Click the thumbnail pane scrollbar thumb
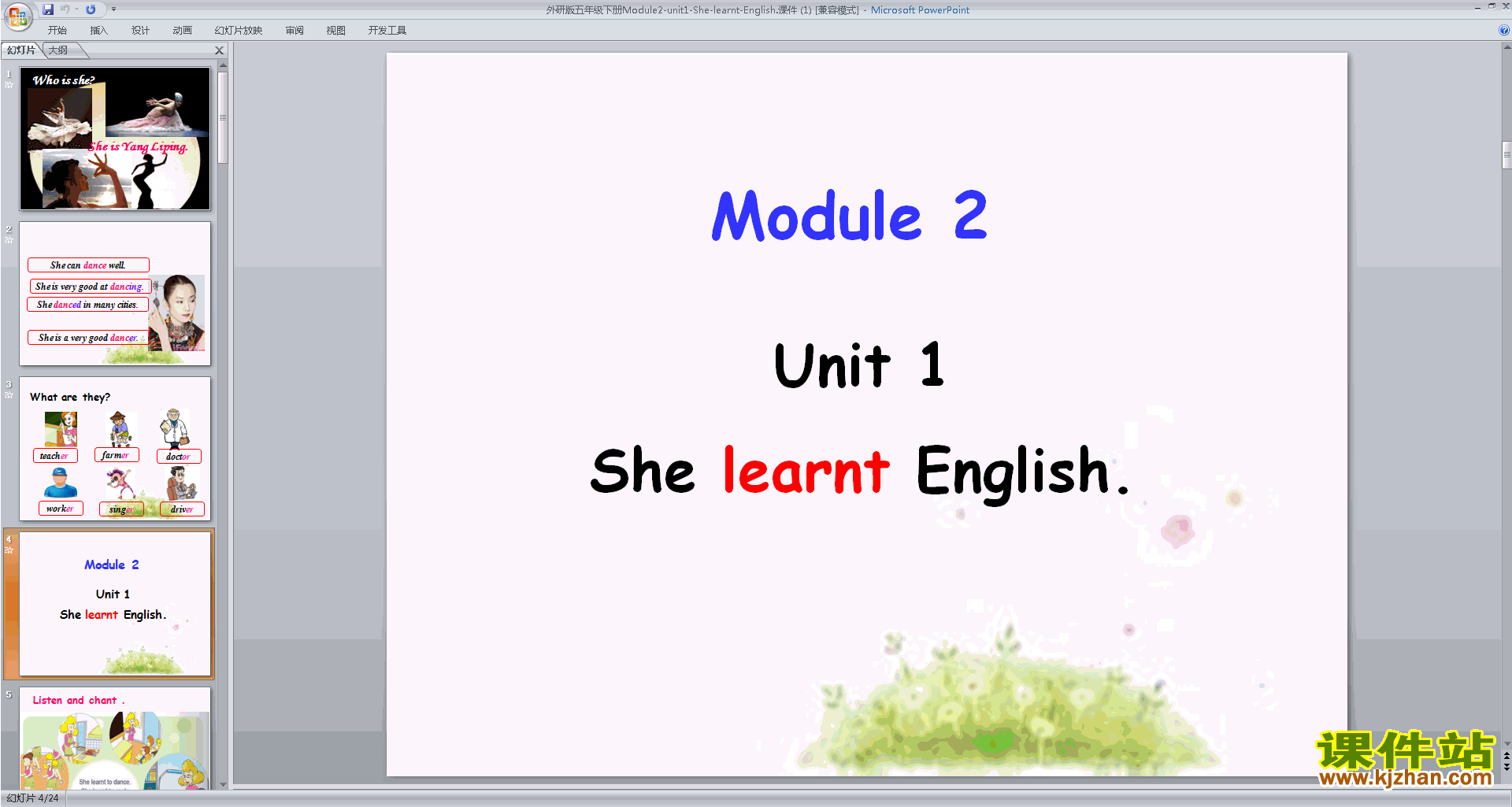 [x=223, y=117]
